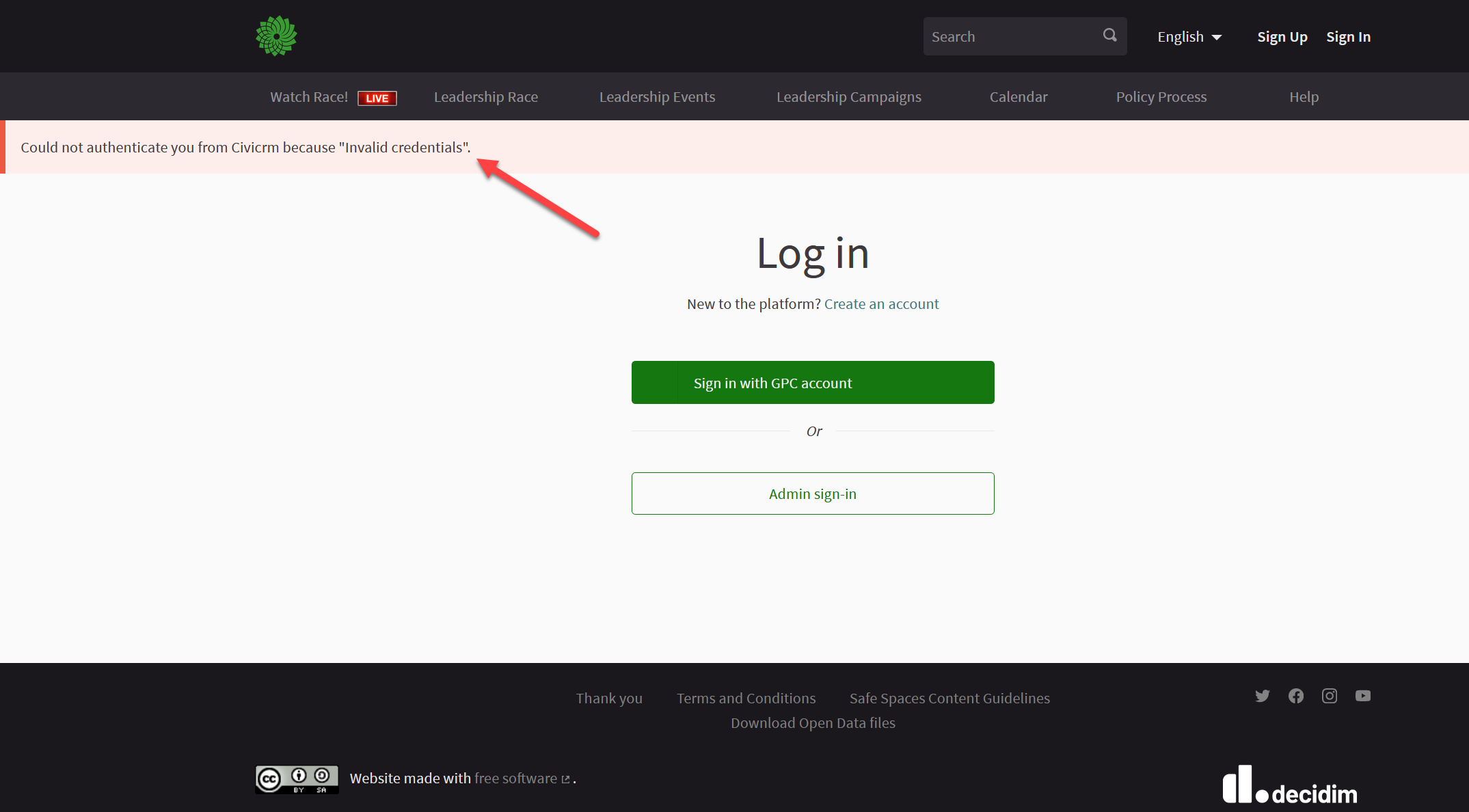Open the Create an account link
Image resolution: width=1469 pixels, height=812 pixels.
(x=881, y=303)
